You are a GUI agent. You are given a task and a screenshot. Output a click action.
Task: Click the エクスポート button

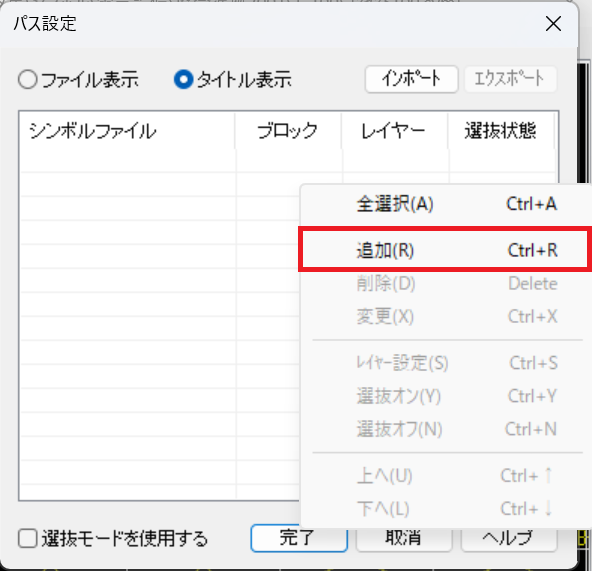(x=510, y=79)
